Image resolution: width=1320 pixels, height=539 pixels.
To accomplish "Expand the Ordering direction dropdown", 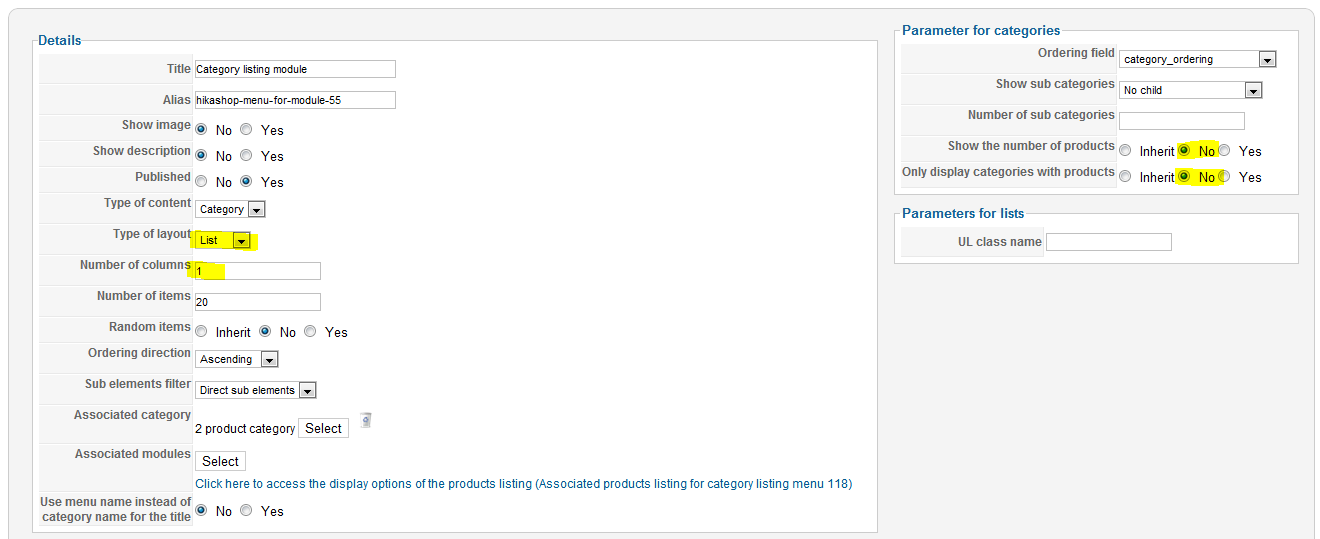I will pos(237,359).
